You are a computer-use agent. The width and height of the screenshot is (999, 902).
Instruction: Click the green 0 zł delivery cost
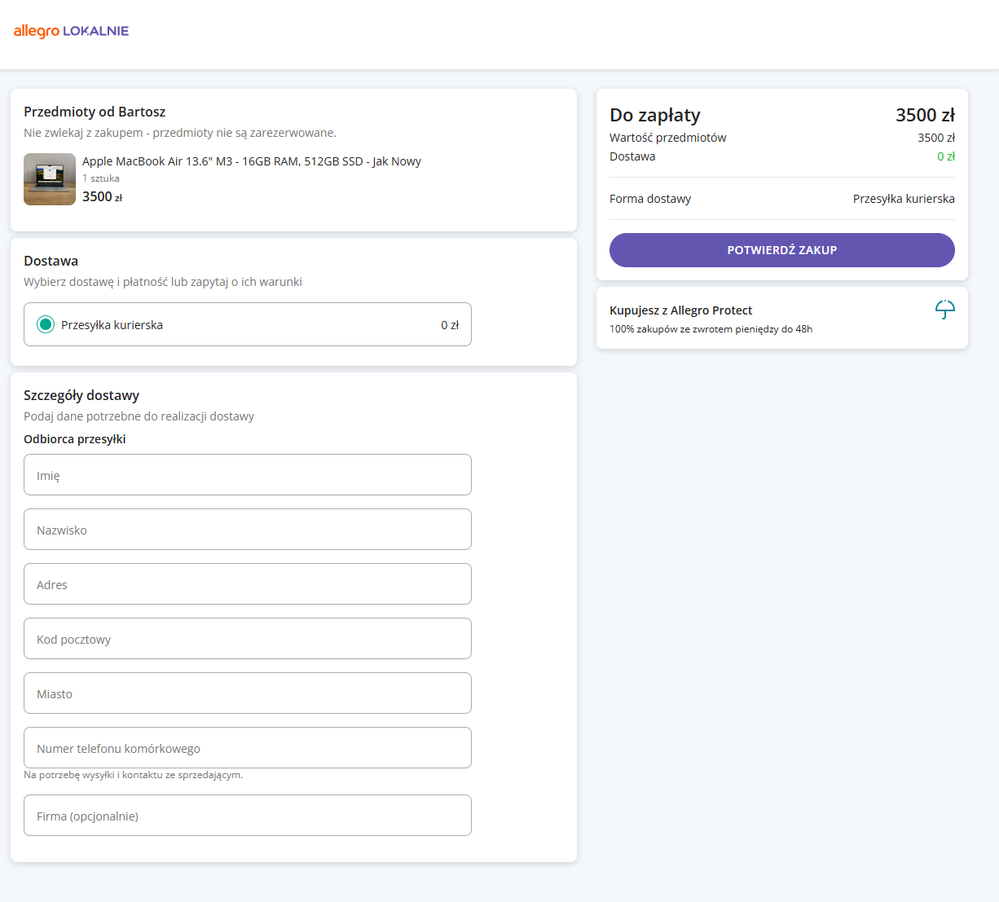coord(945,157)
